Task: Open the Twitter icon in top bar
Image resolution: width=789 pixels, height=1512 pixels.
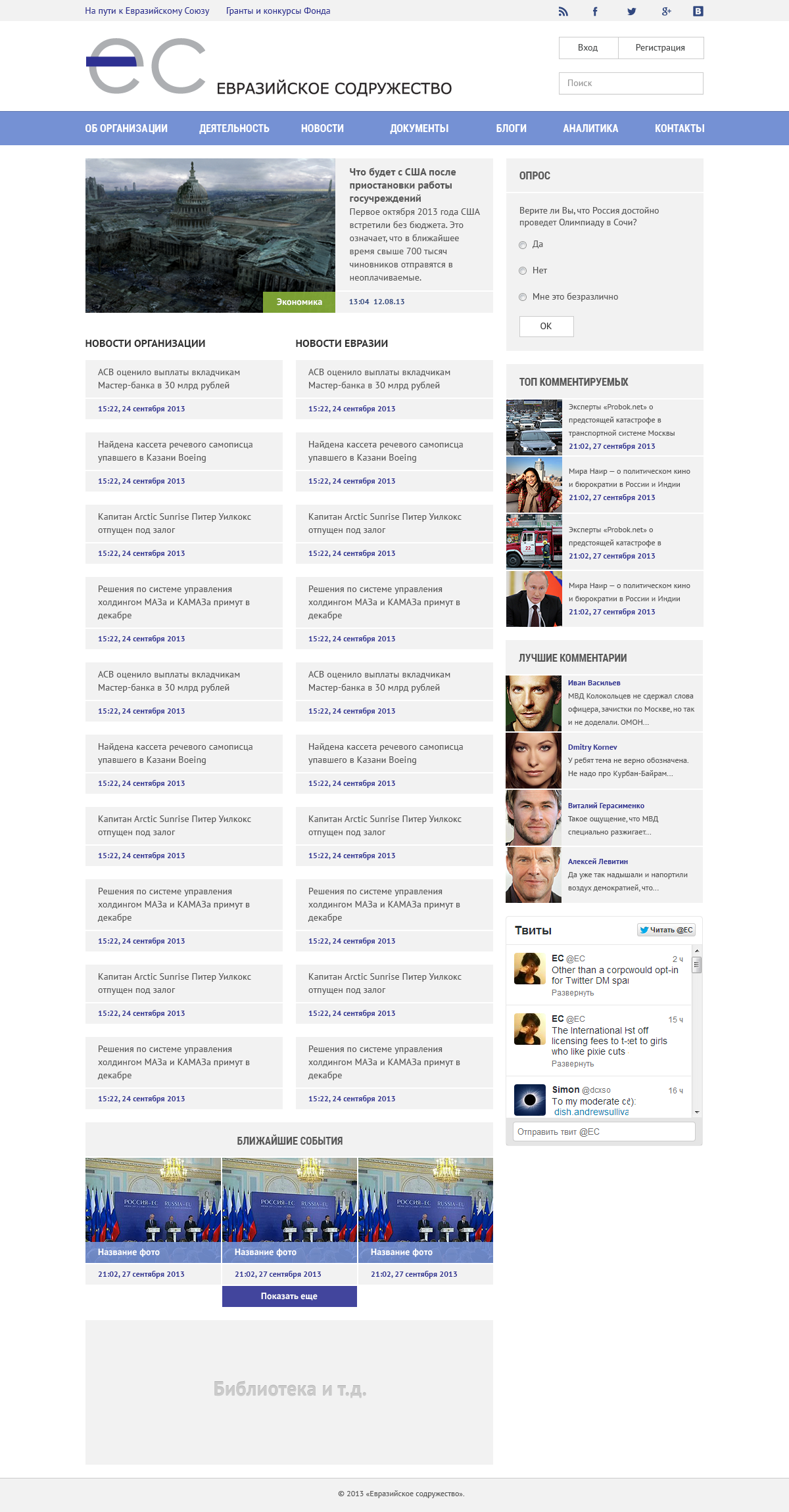Action: tap(631, 11)
